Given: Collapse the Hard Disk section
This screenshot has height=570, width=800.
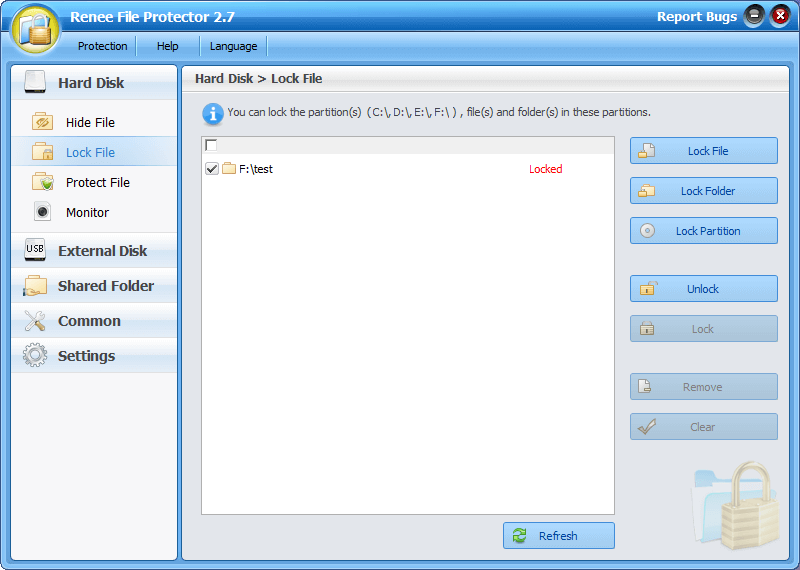Looking at the screenshot, I should [91, 83].
